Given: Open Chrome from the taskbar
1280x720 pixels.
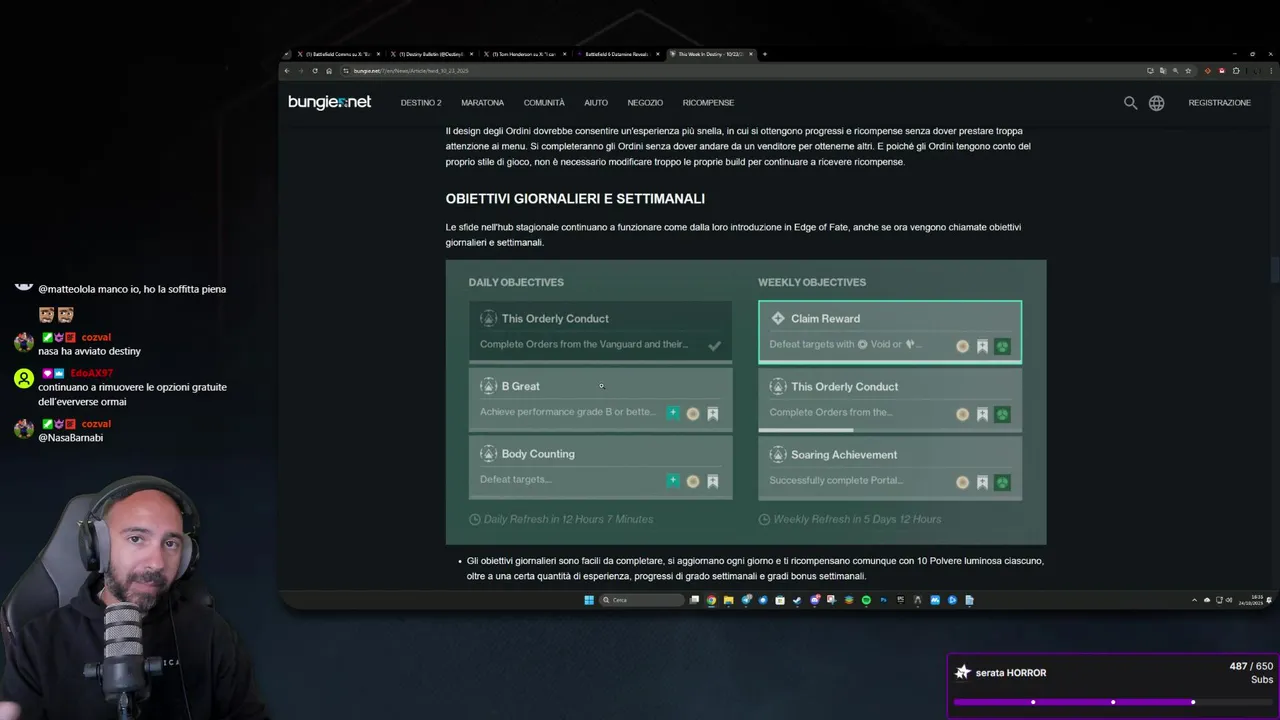Looking at the screenshot, I should click(711, 600).
